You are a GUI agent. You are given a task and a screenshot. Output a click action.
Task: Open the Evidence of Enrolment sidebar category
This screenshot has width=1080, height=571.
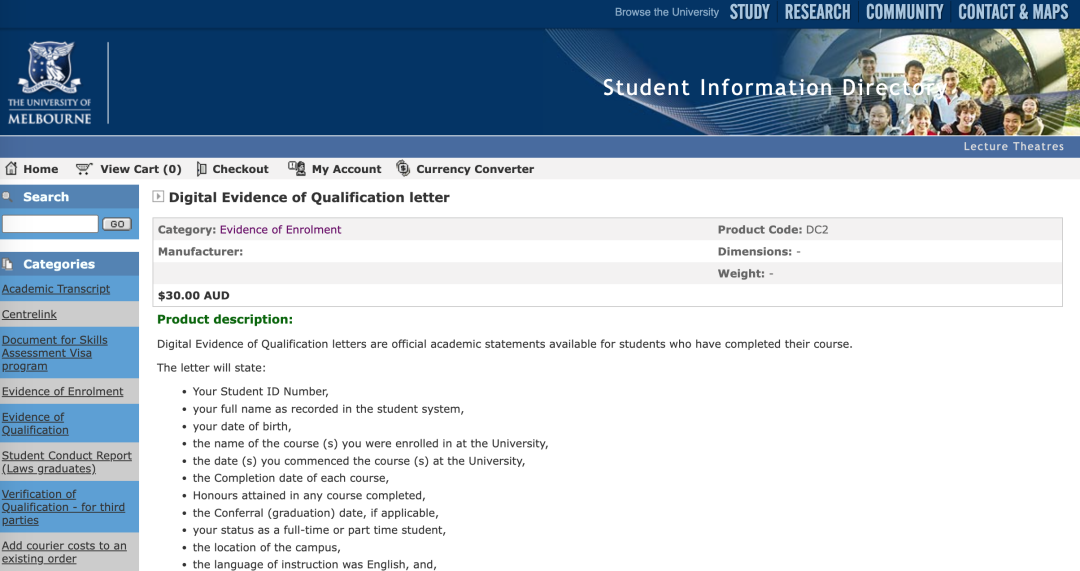62,391
